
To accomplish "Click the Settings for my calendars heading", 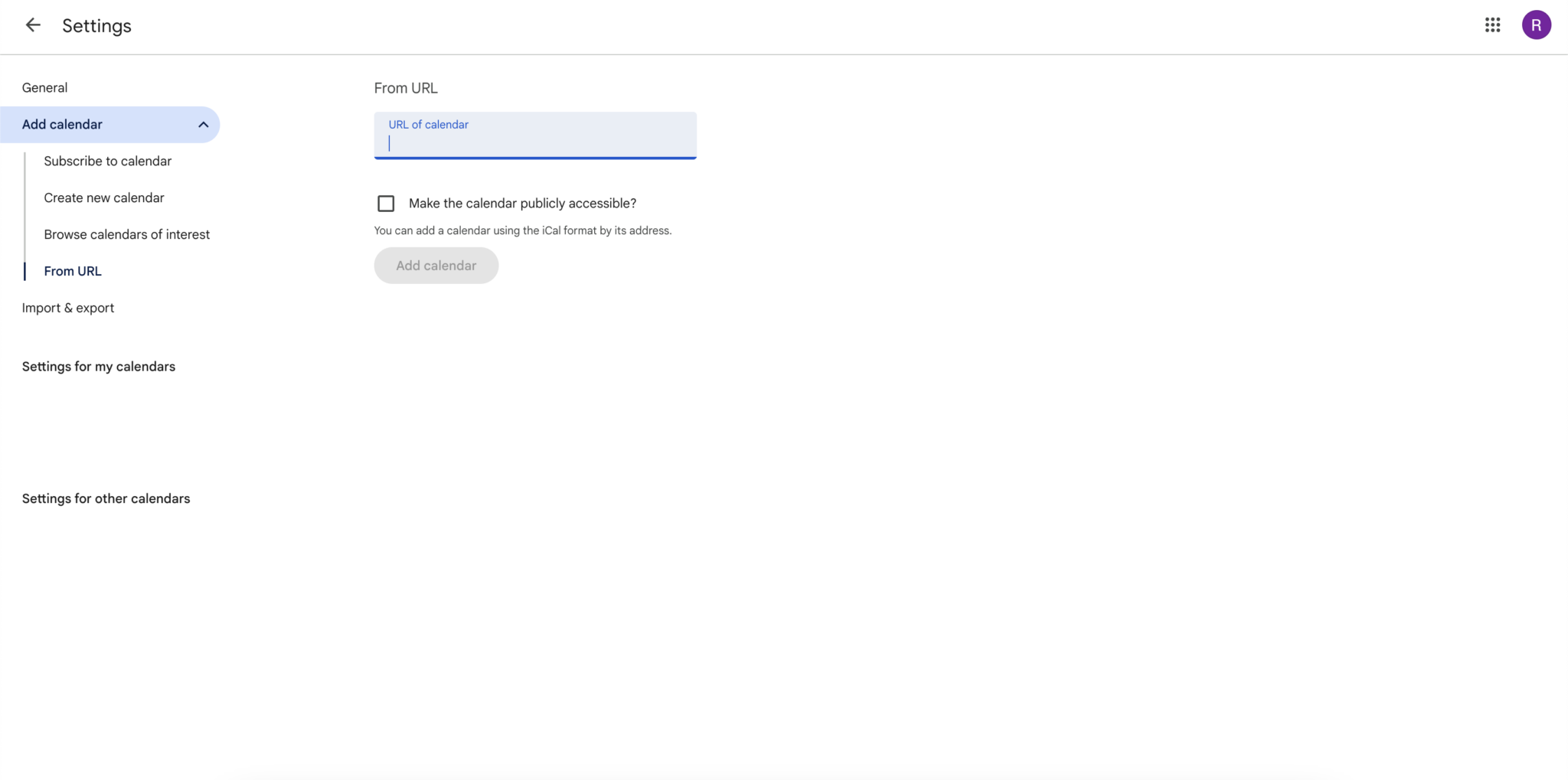I will pyautogui.click(x=98, y=366).
